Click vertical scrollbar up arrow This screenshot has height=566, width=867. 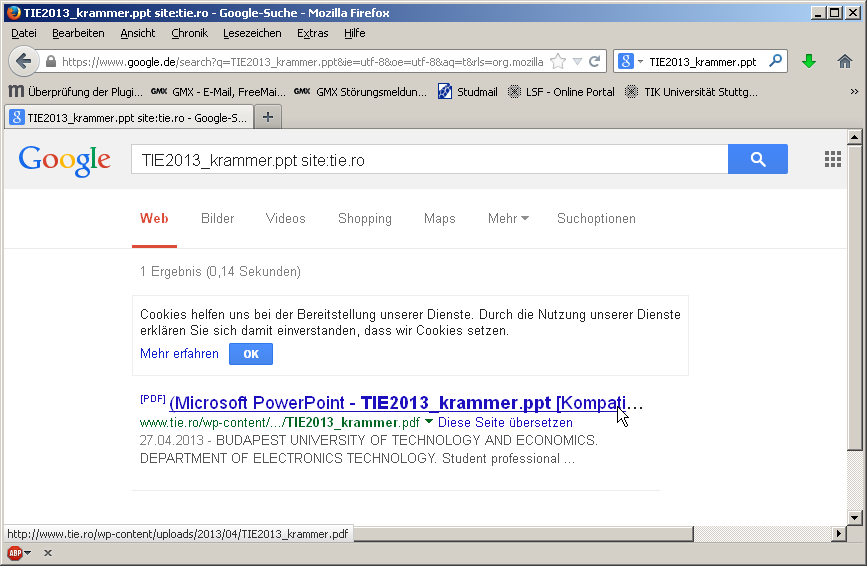[854, 137]
